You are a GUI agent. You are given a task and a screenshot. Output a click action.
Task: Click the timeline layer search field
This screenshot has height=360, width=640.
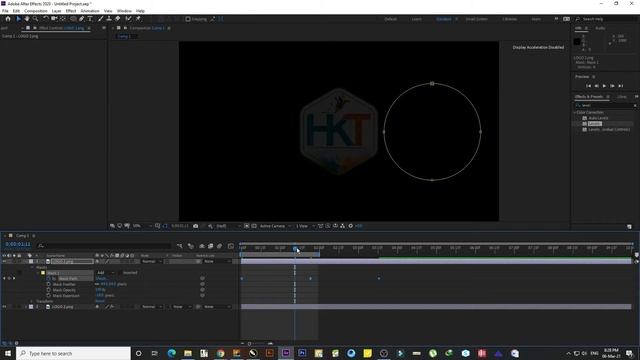click(104, 246)
